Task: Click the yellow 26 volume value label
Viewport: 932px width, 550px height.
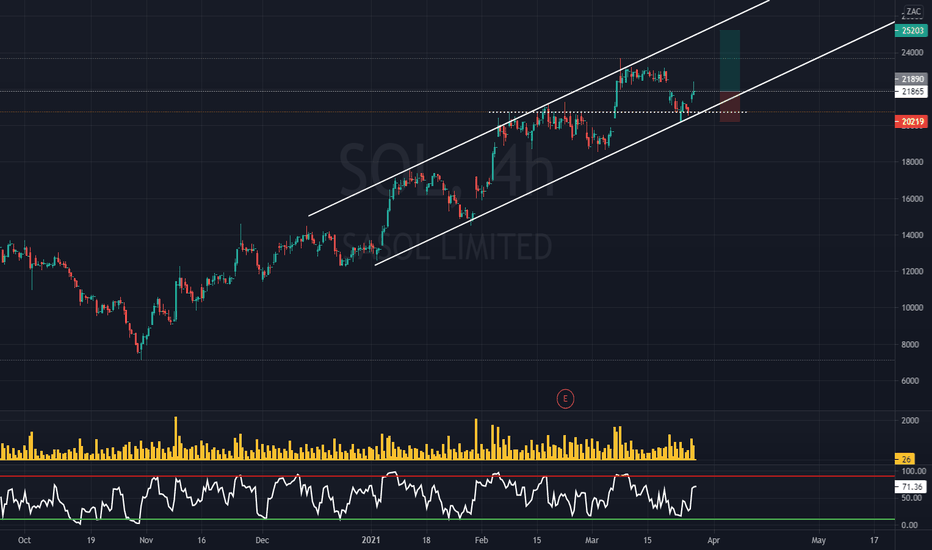Action: pyautogui.click(x=905, y=459)
